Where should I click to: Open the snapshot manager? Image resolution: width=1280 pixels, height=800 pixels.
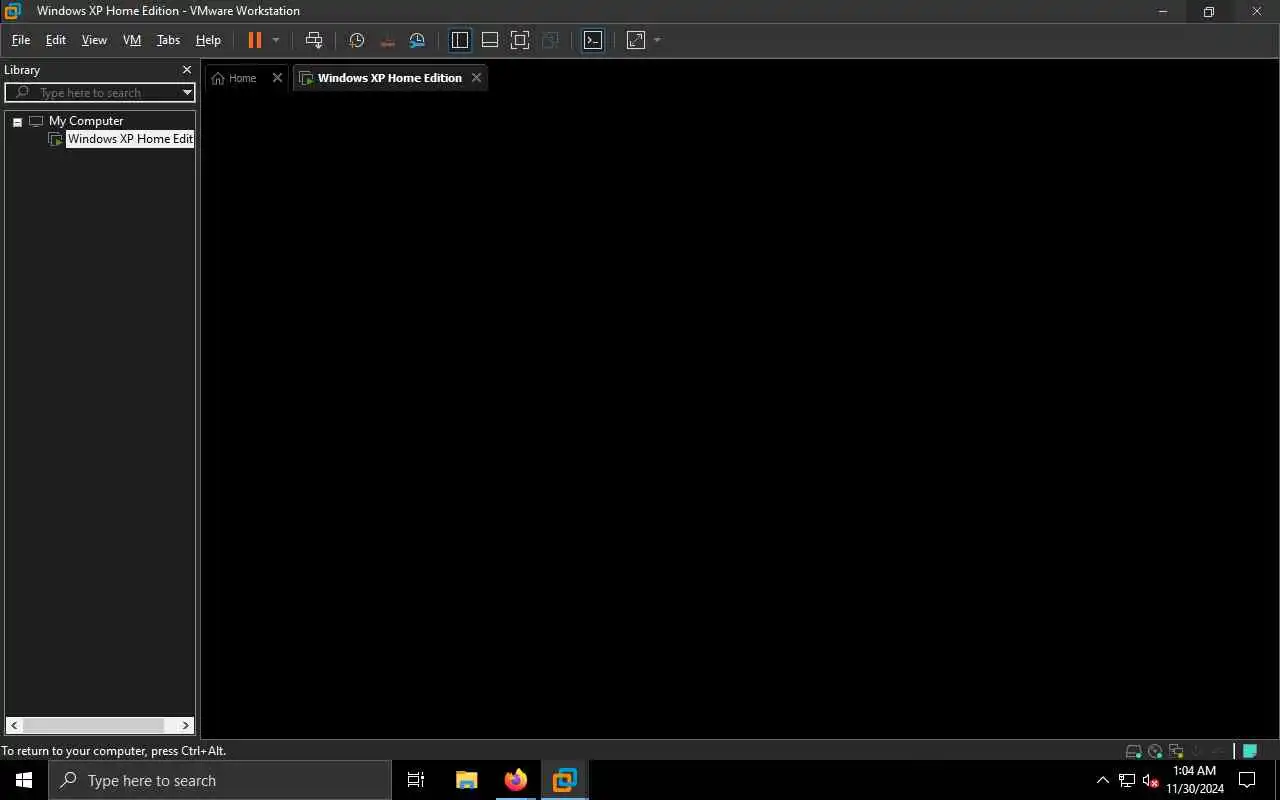418,40
